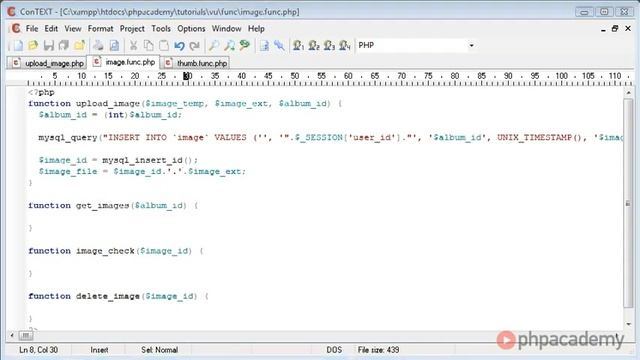Image resolution: width=640 pixels, height=360 pixels.
Task: Click the Save All icon
Action: tap(64, 45)
